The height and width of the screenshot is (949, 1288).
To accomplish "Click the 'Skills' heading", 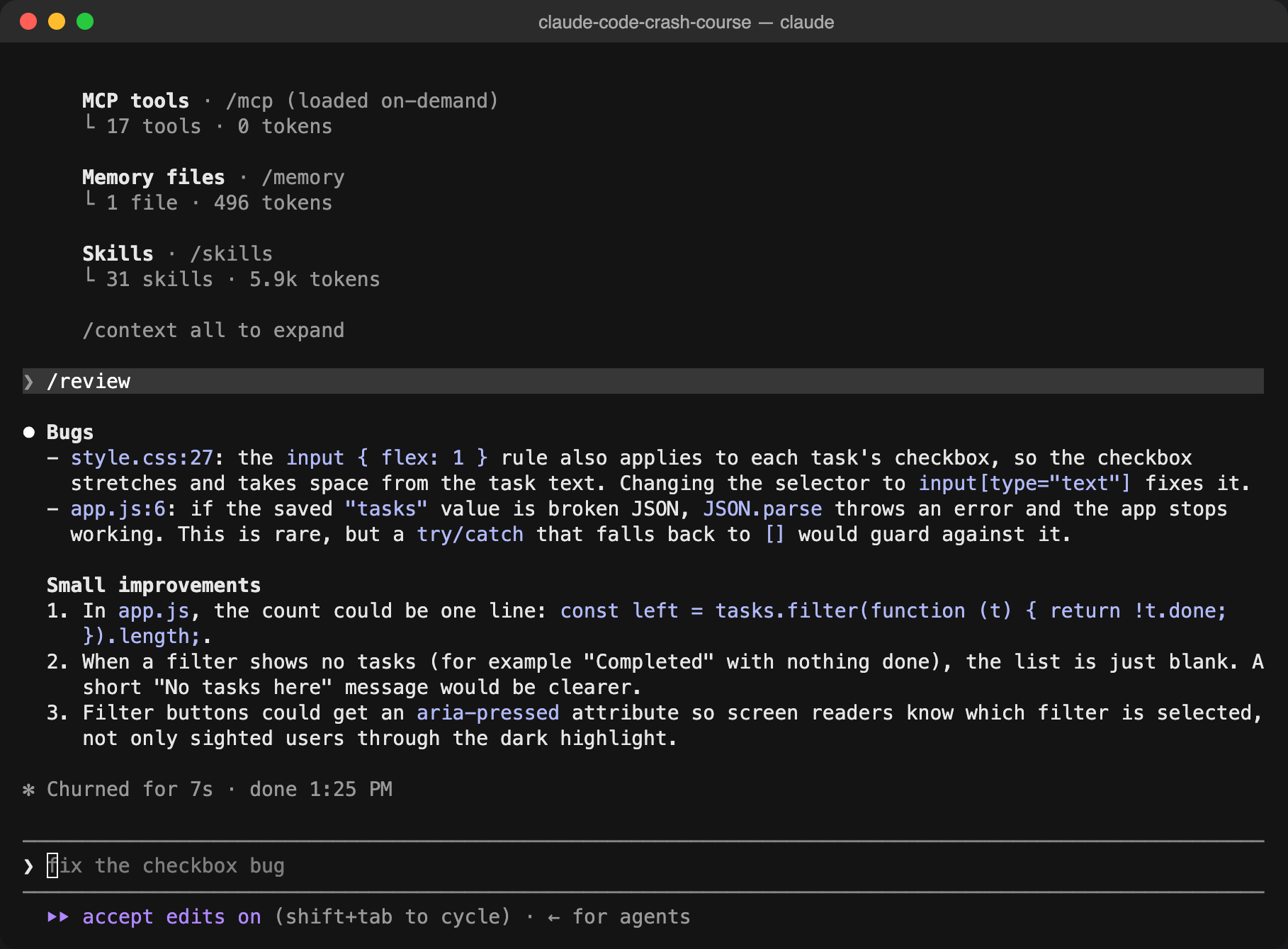I will point(118,254).
